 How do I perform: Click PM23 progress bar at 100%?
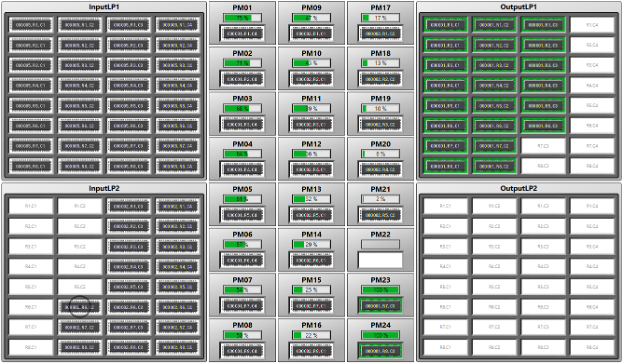click(380, 290)
